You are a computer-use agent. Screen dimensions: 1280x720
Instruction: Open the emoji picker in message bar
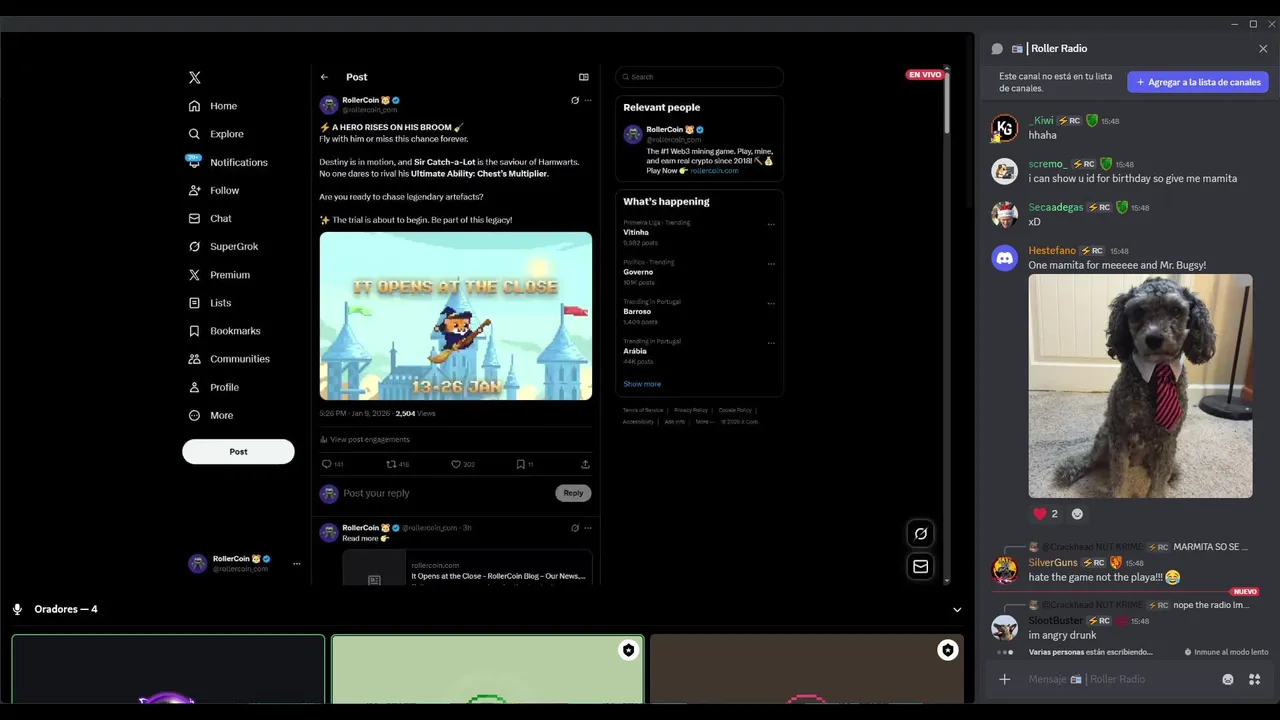tap(1228, 680)
